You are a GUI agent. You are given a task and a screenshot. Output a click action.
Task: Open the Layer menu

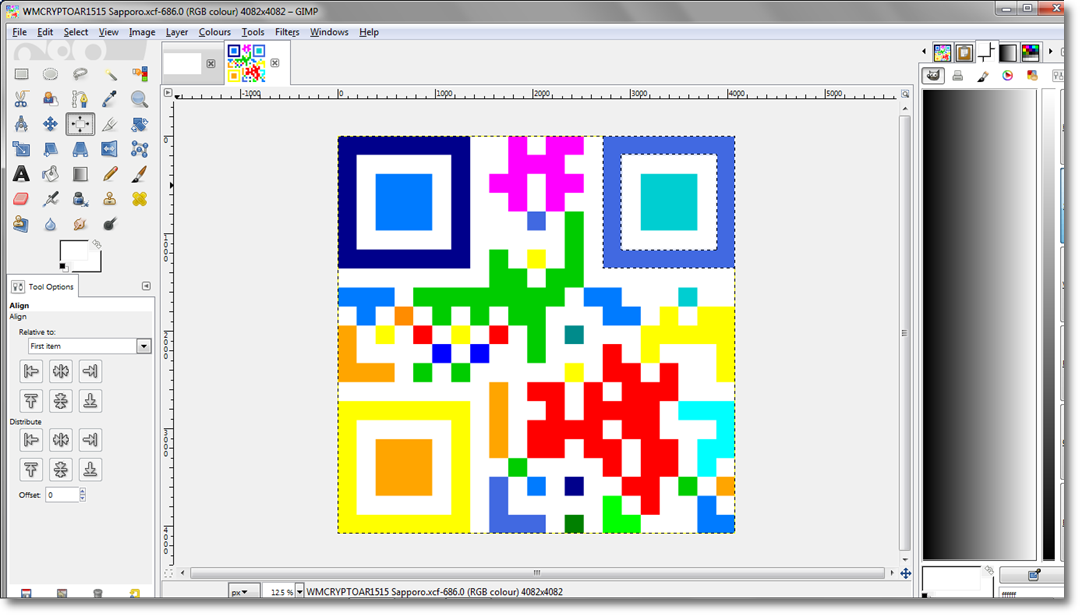pos(177,32)
